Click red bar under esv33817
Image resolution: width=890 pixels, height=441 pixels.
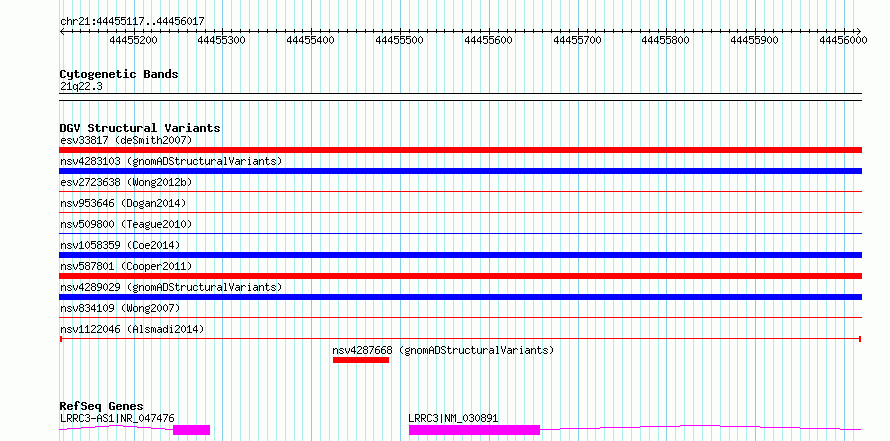tap(461, 150)
